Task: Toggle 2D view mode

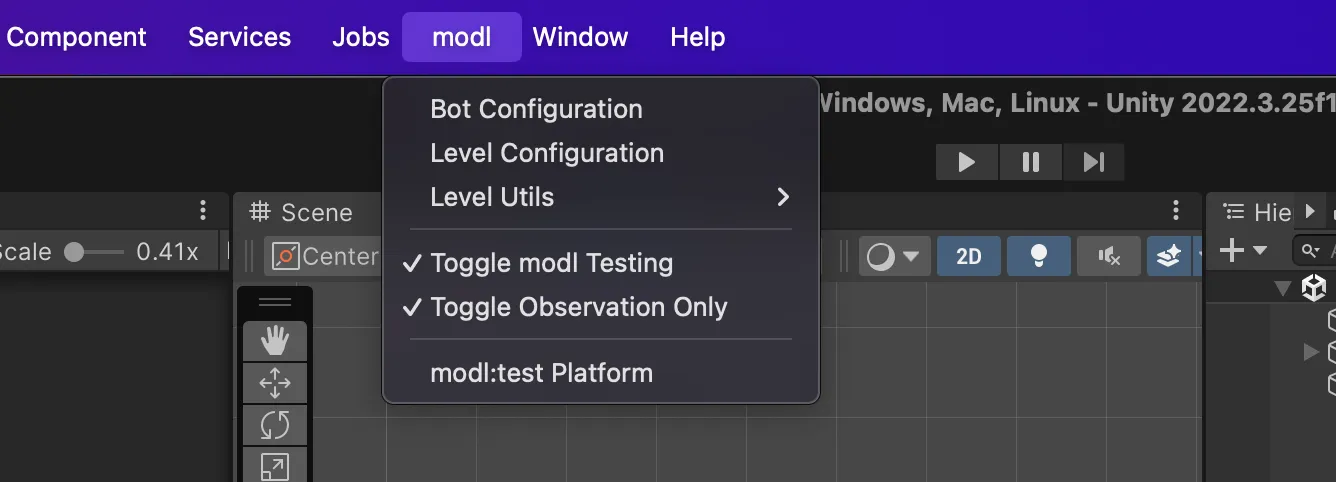Action: [x=969, y=256]
